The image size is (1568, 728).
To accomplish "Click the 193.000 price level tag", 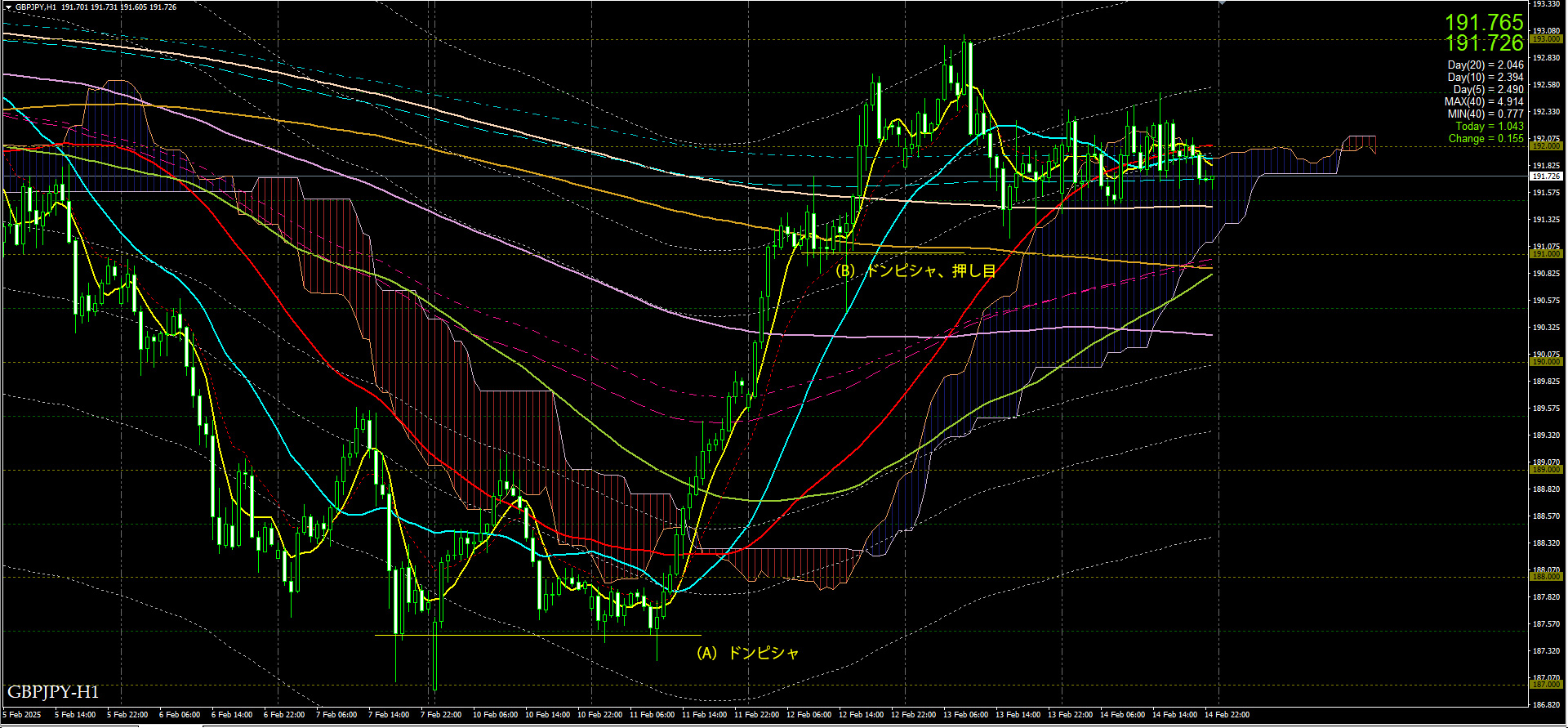I will coord(1545,39).
